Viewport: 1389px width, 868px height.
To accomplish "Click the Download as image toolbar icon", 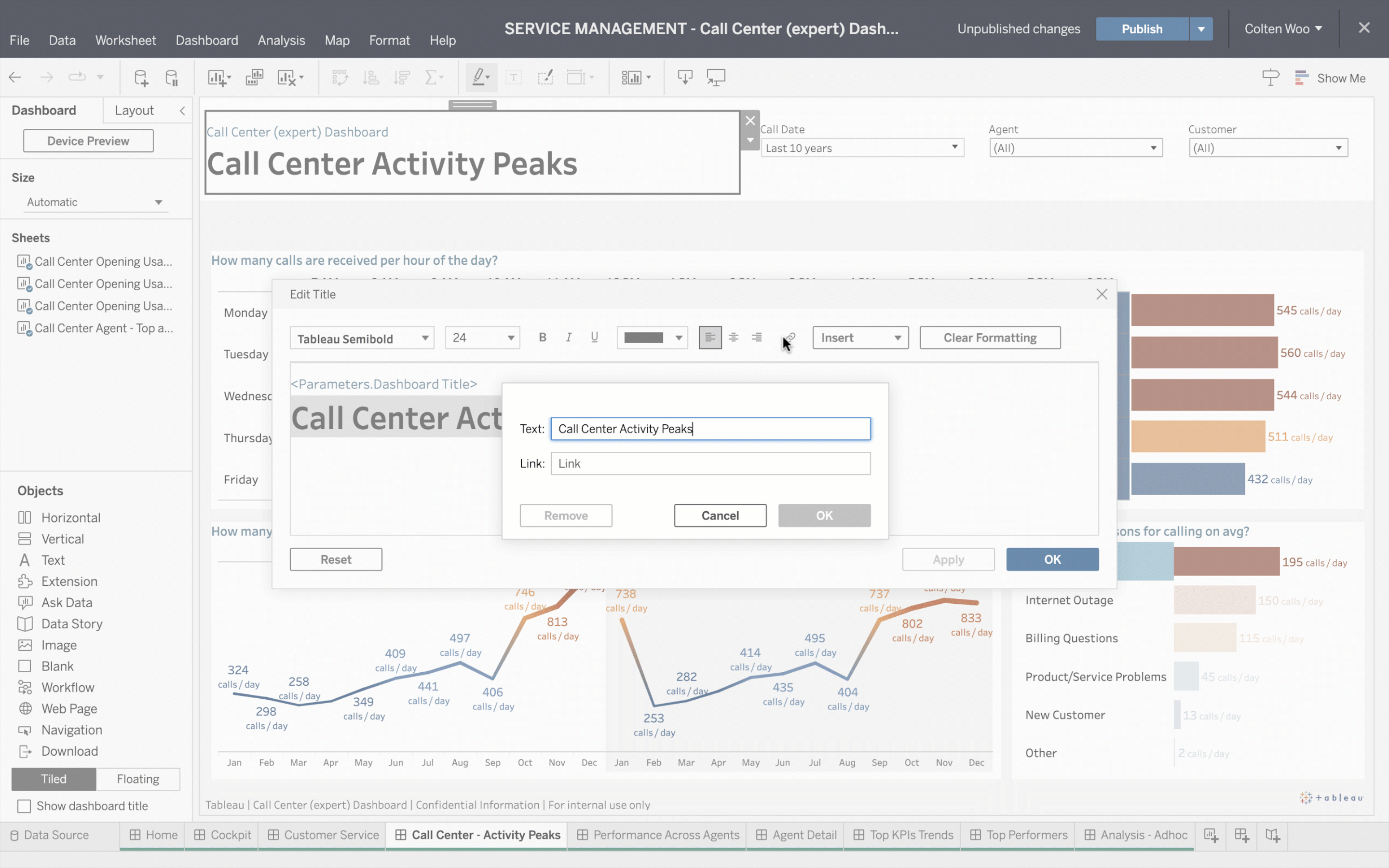I will tap(685, 78).
